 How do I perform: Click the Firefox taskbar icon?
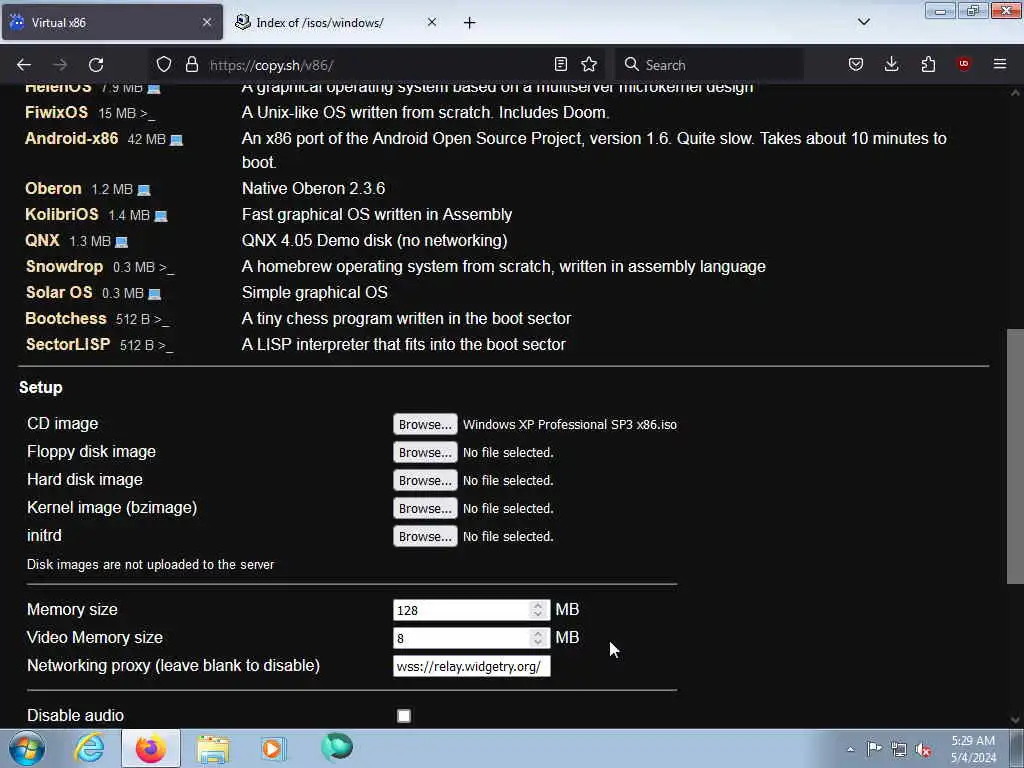(x=150, y=748)
